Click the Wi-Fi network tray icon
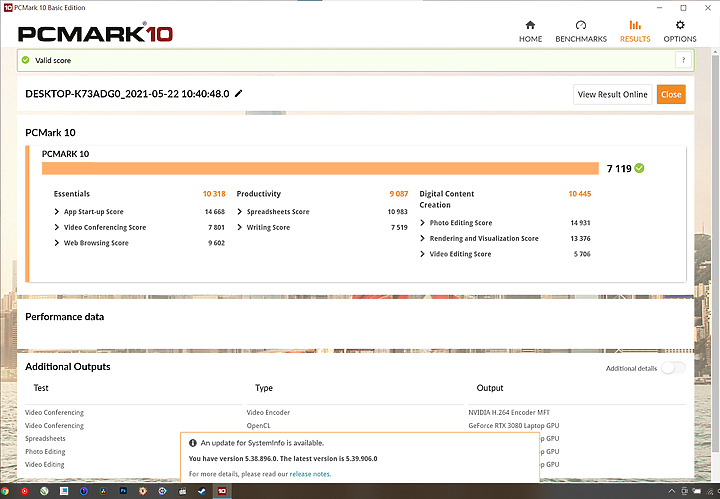Screen dimensions: 720x499 point(710,491)
